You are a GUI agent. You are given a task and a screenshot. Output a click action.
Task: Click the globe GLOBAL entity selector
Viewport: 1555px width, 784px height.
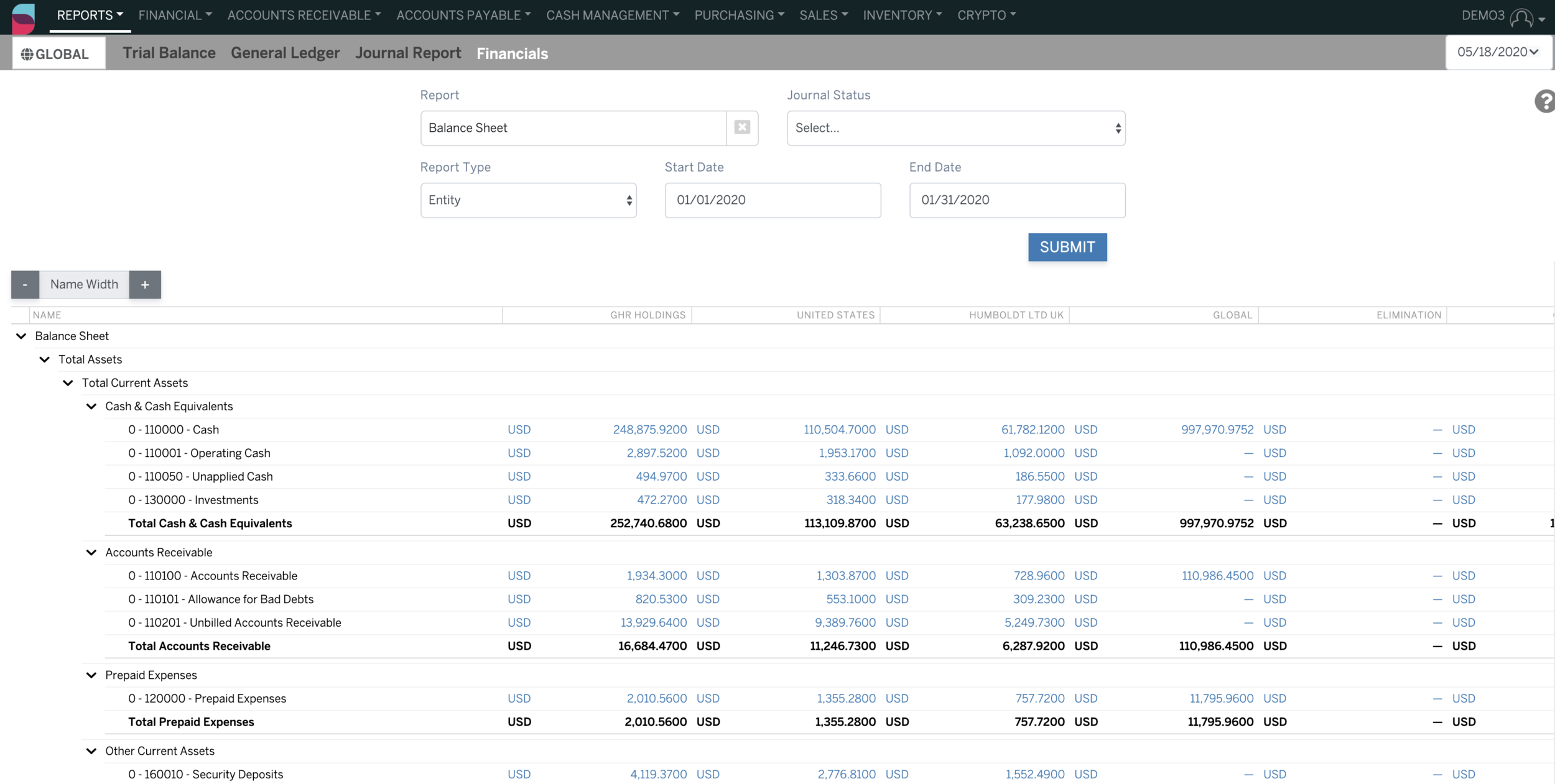click(x=58, y=53)
